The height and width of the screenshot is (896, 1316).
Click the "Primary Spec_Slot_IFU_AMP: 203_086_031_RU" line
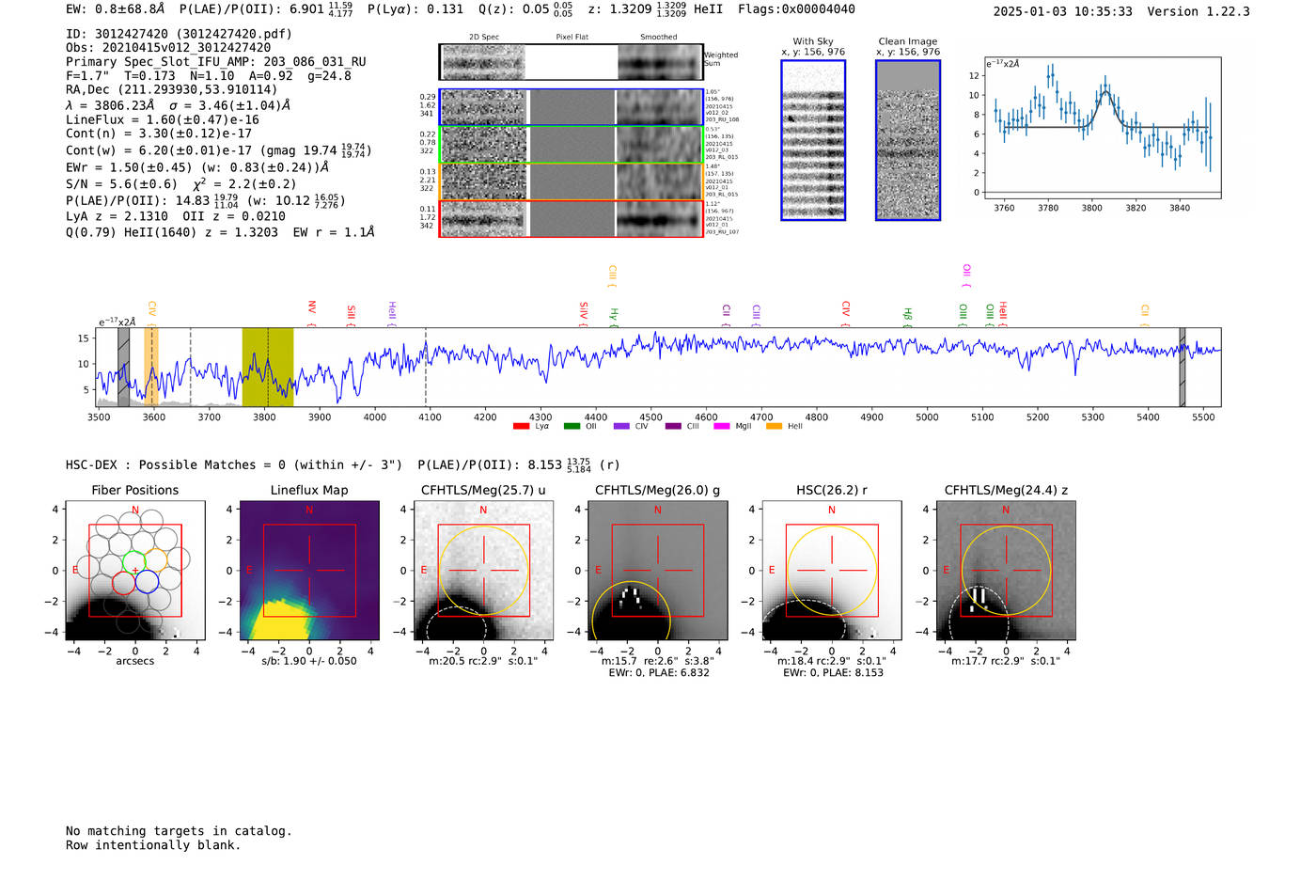click(216, 62)
